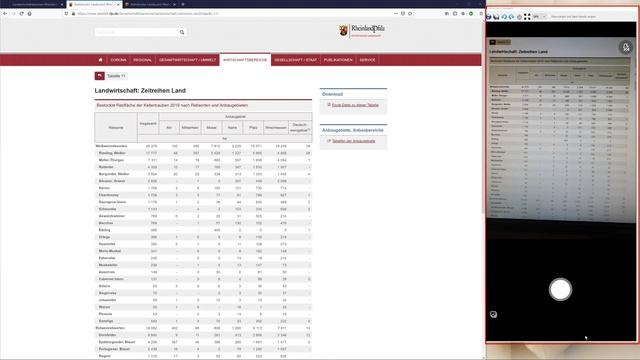This screenshot has width=640, height=360.
Task: Open the REGIONAL menu item
Action: coord(142,60)
